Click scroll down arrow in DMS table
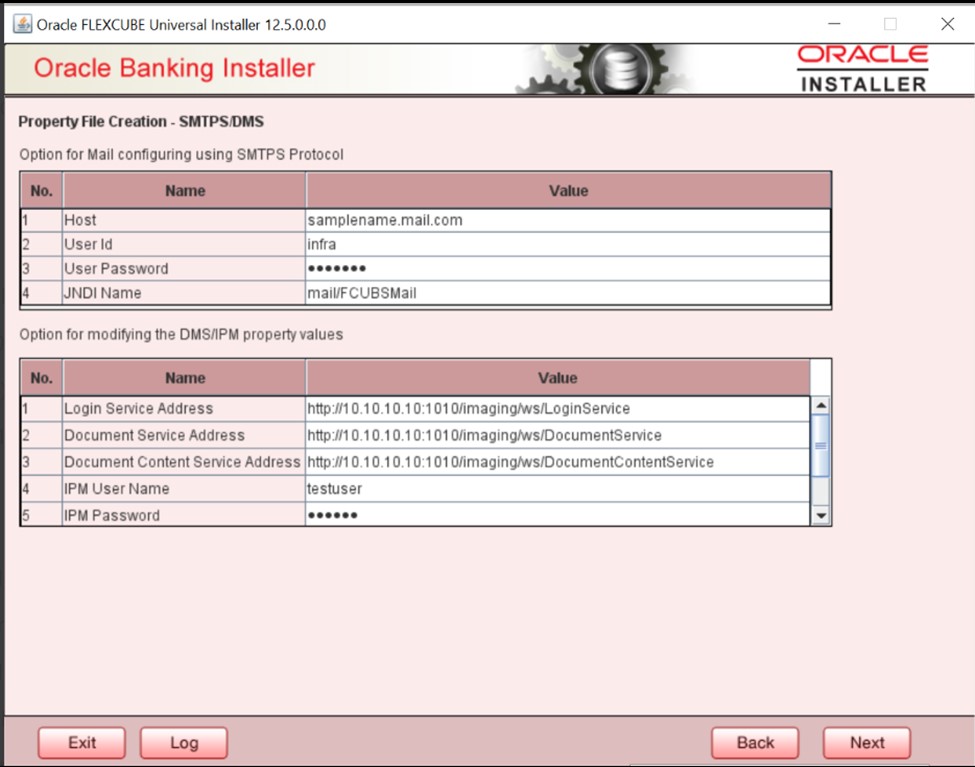This screenshot has width=975, height=767. [x=821, y=516]
